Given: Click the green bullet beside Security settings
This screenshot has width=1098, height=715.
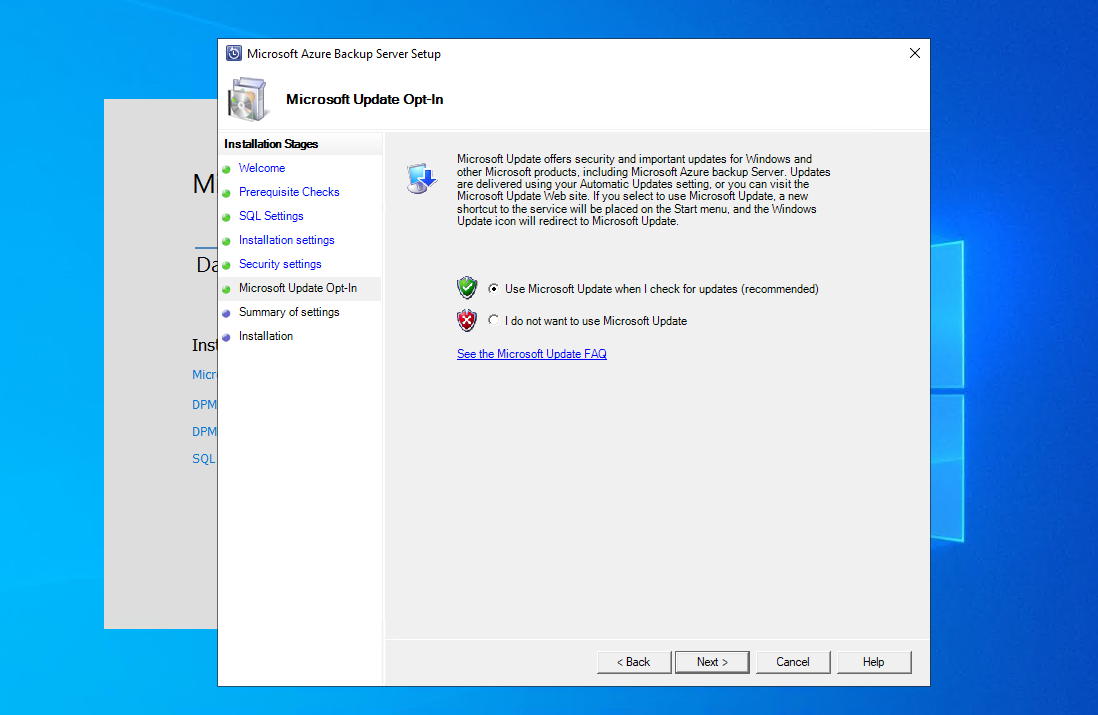Looking at the screenshot, I should pyautogui.click(x=226, y=265).
